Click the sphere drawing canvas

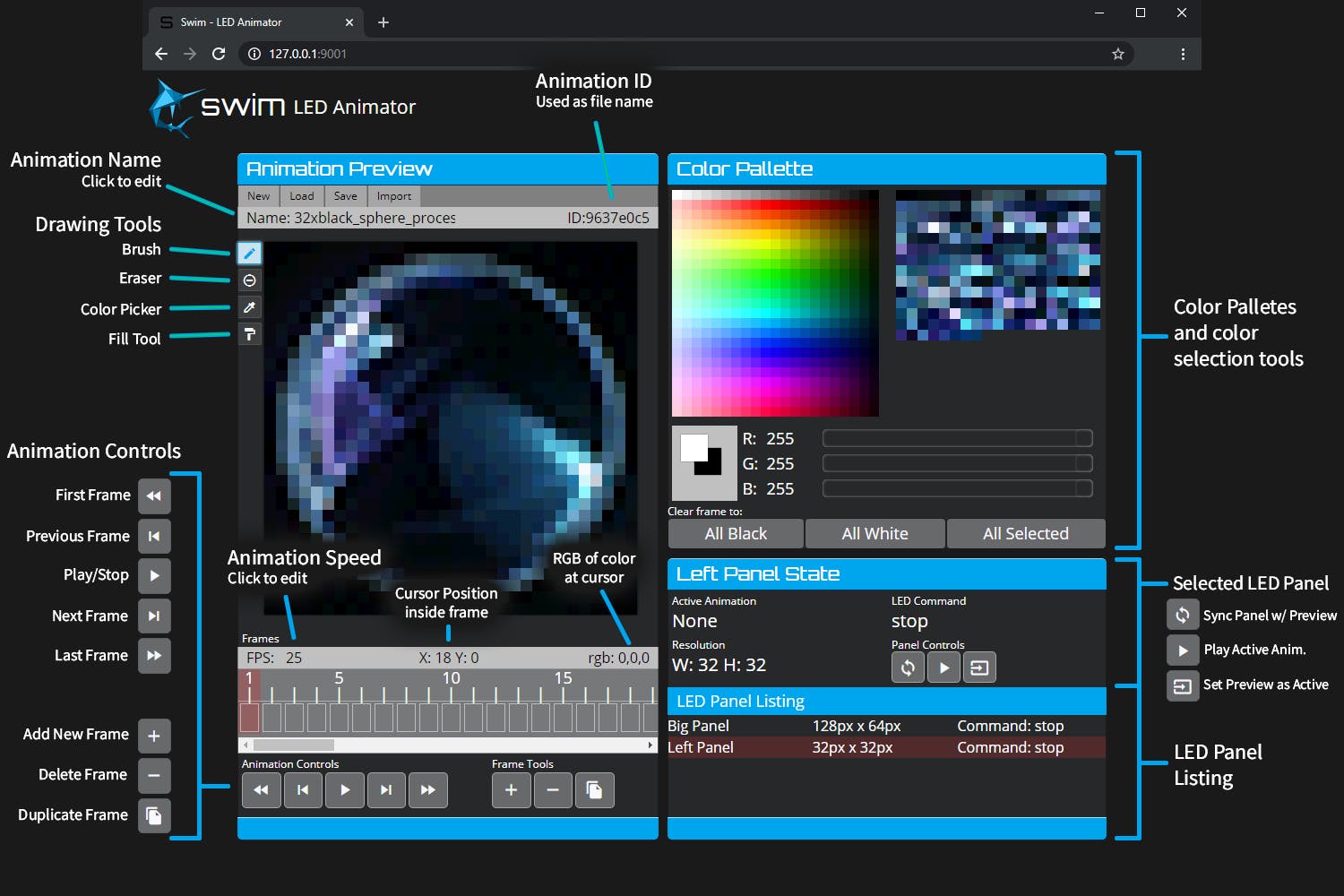click(451, 428)
